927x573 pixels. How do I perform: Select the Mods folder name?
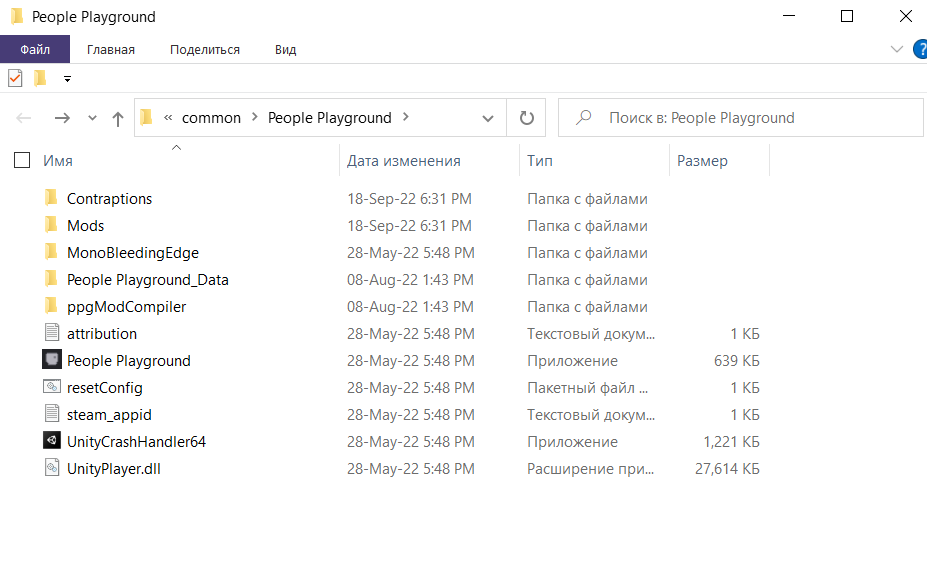coord(85,226)
